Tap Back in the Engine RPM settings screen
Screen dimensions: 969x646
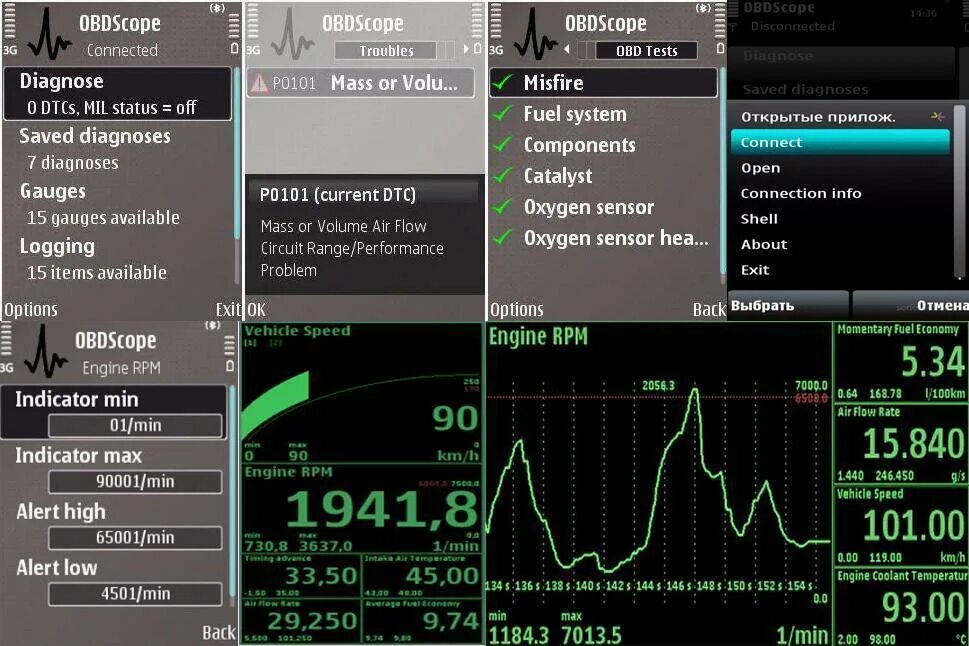tap(219, 632)
